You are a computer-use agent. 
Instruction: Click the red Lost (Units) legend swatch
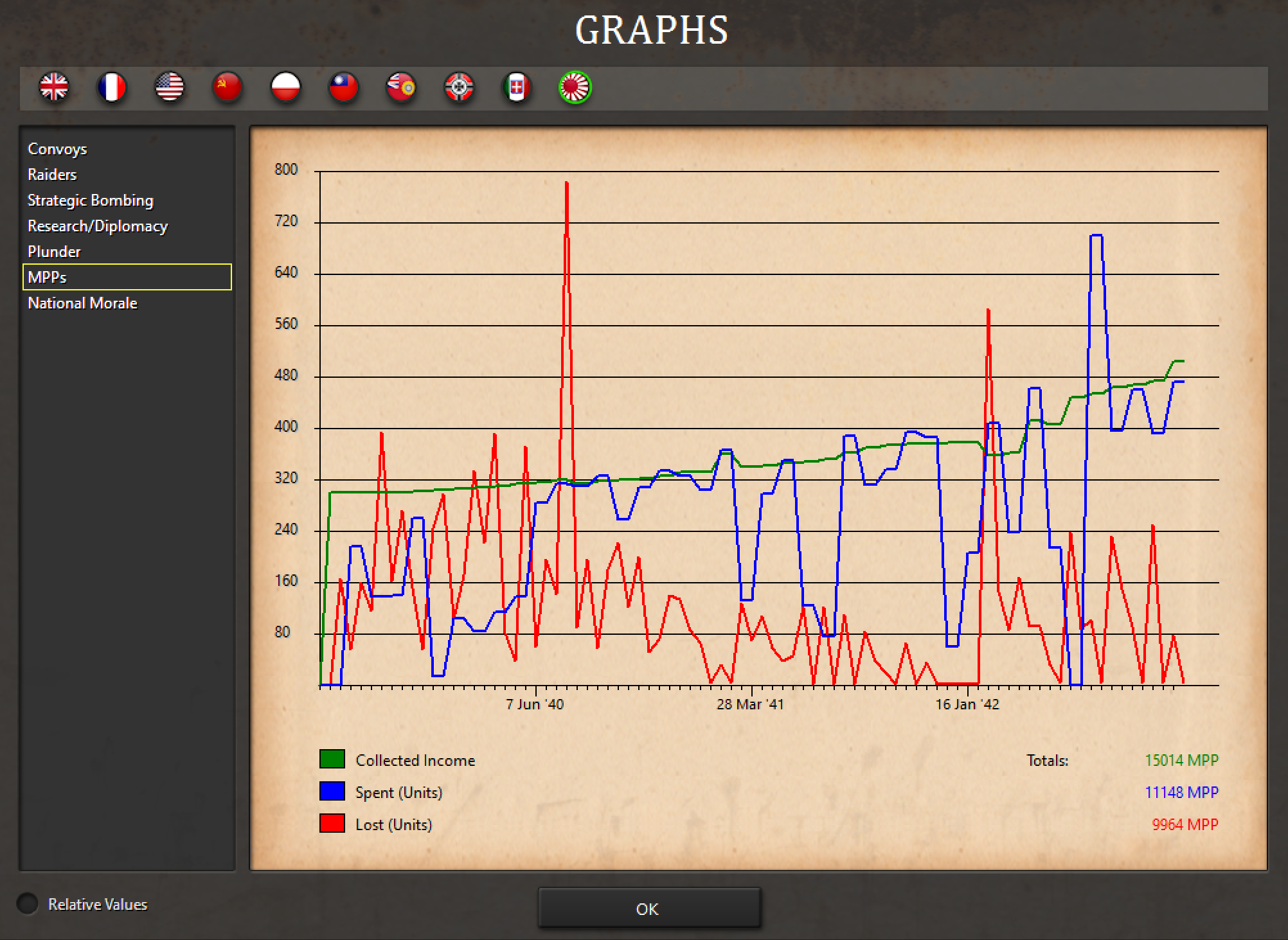point(332,823)
